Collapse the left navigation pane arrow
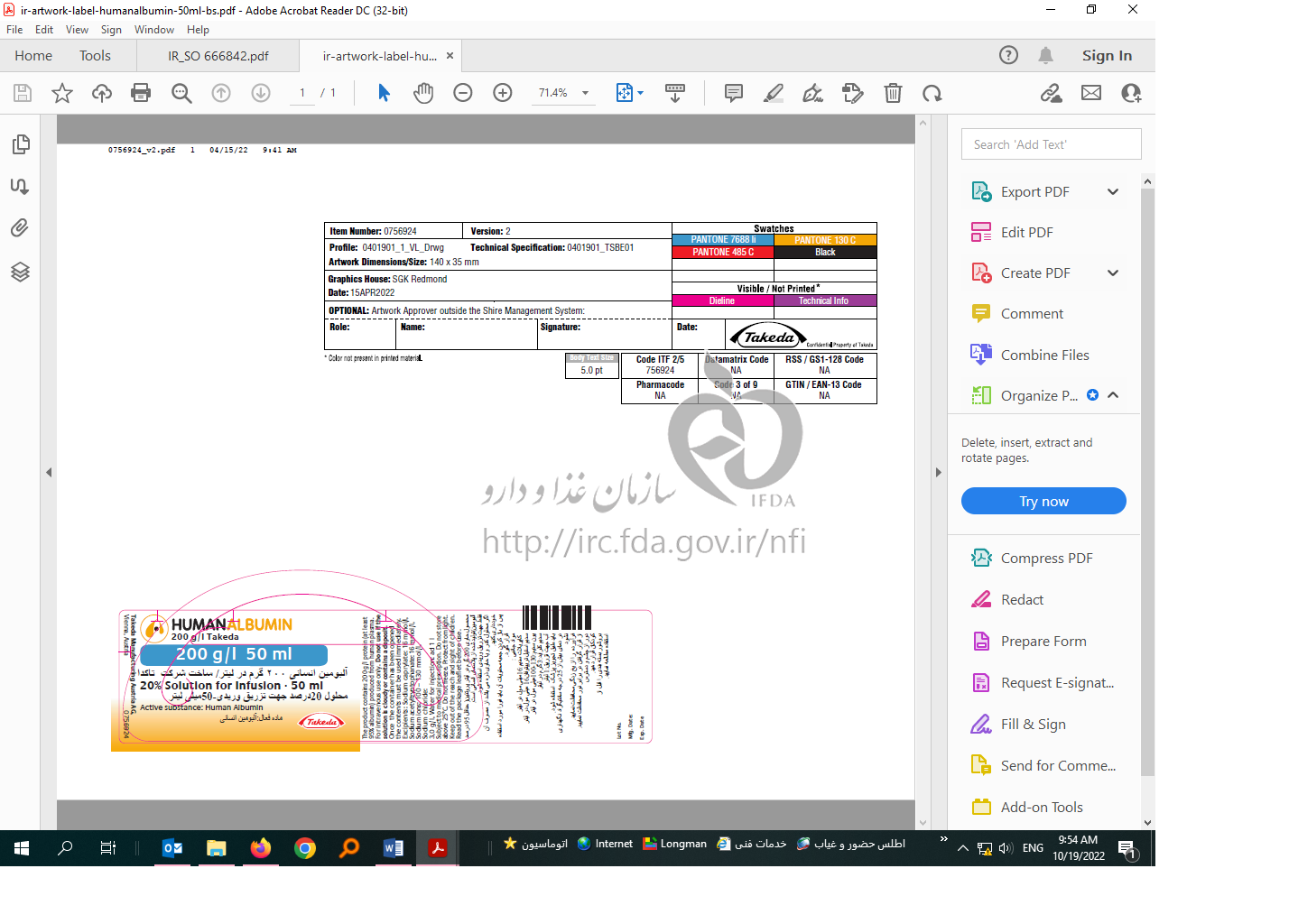The image size is (1289, 924). (49, 472)
